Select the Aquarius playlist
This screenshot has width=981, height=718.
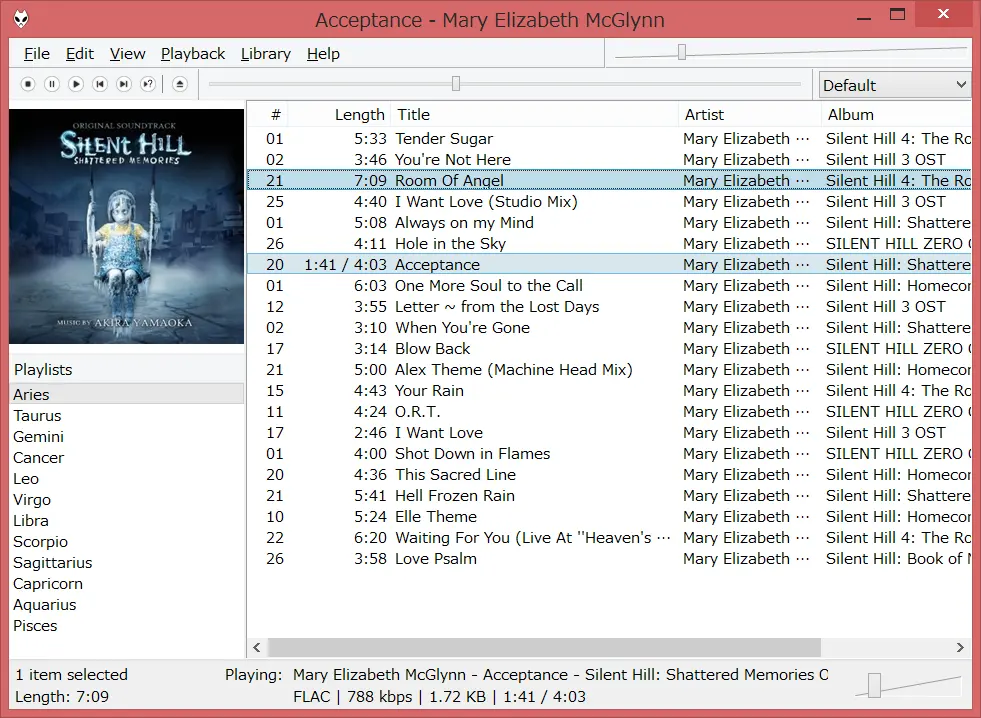[x=127, y=605]
